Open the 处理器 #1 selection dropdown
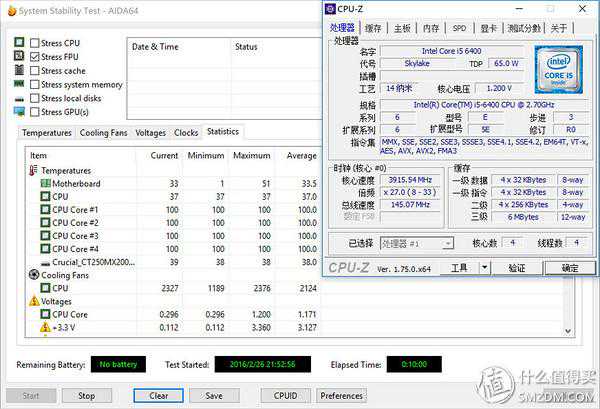Image resolution: width=600 pixels, height=409 pixels. click(x=449, y=243)
